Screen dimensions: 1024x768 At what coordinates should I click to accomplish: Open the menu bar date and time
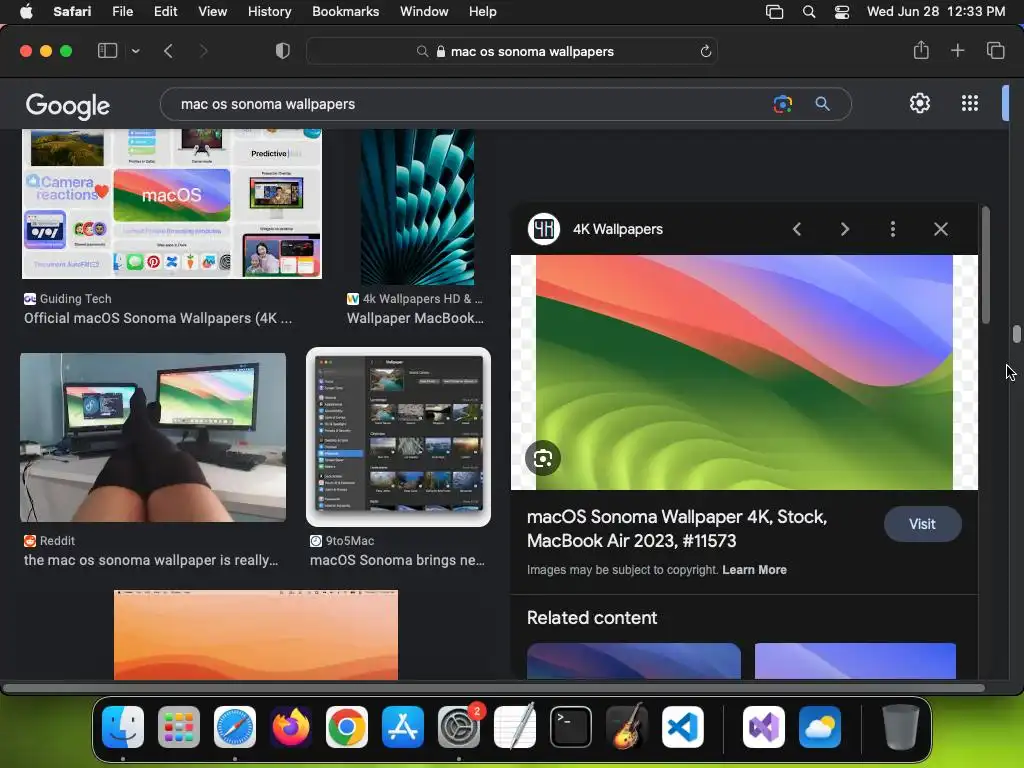tap(936, 12)
